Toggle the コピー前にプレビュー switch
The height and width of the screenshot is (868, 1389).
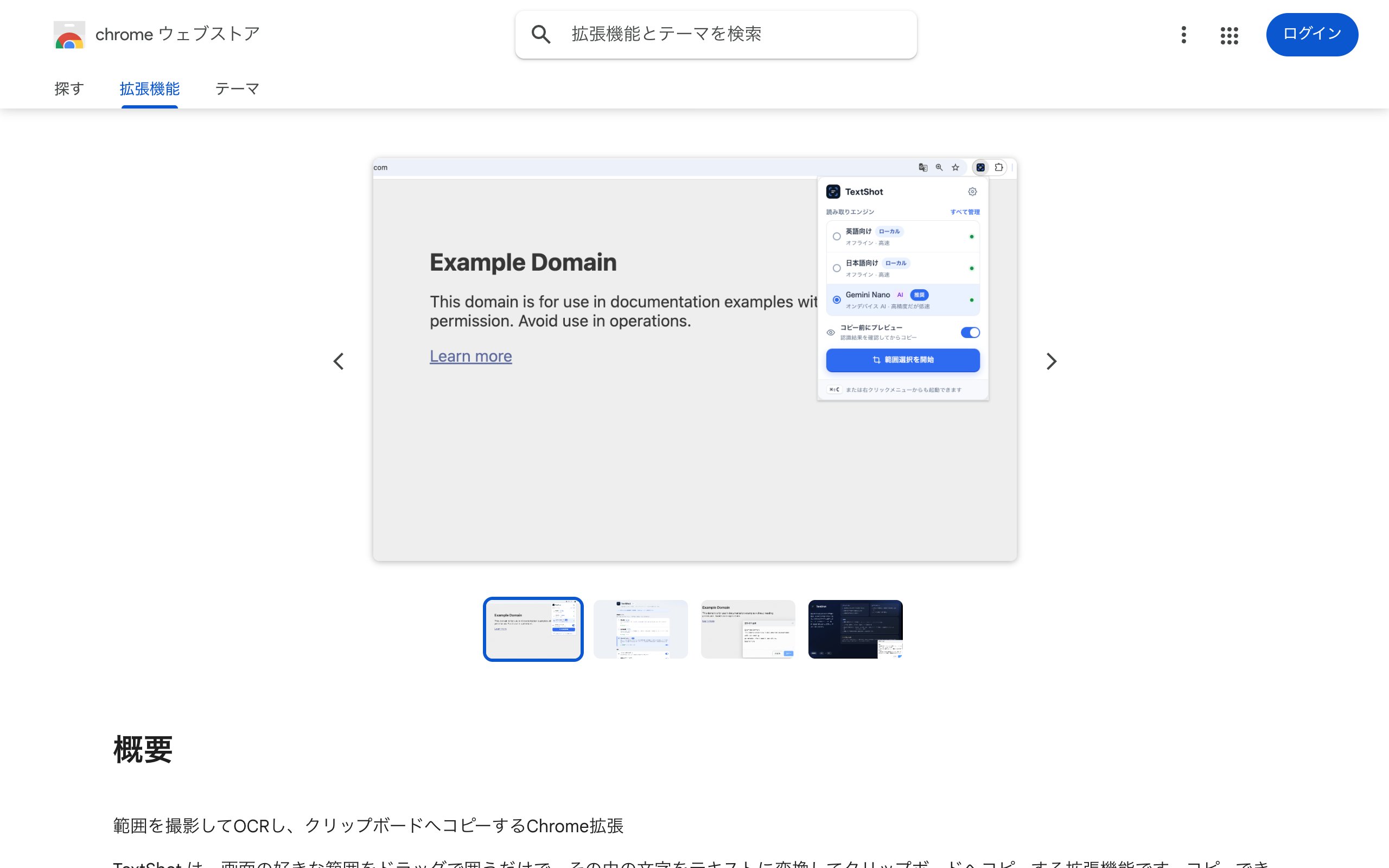(970, 333)
